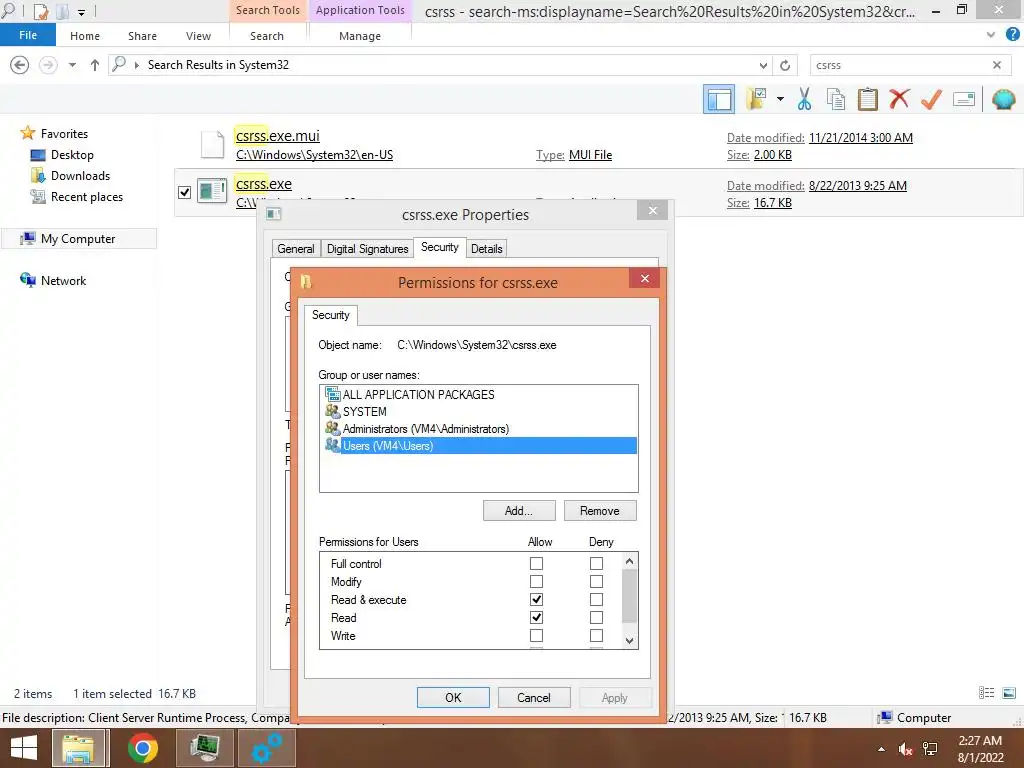This screenshot has height=768, width=1024.
Task: Delete using the red X icon
Action: point(899,99)
